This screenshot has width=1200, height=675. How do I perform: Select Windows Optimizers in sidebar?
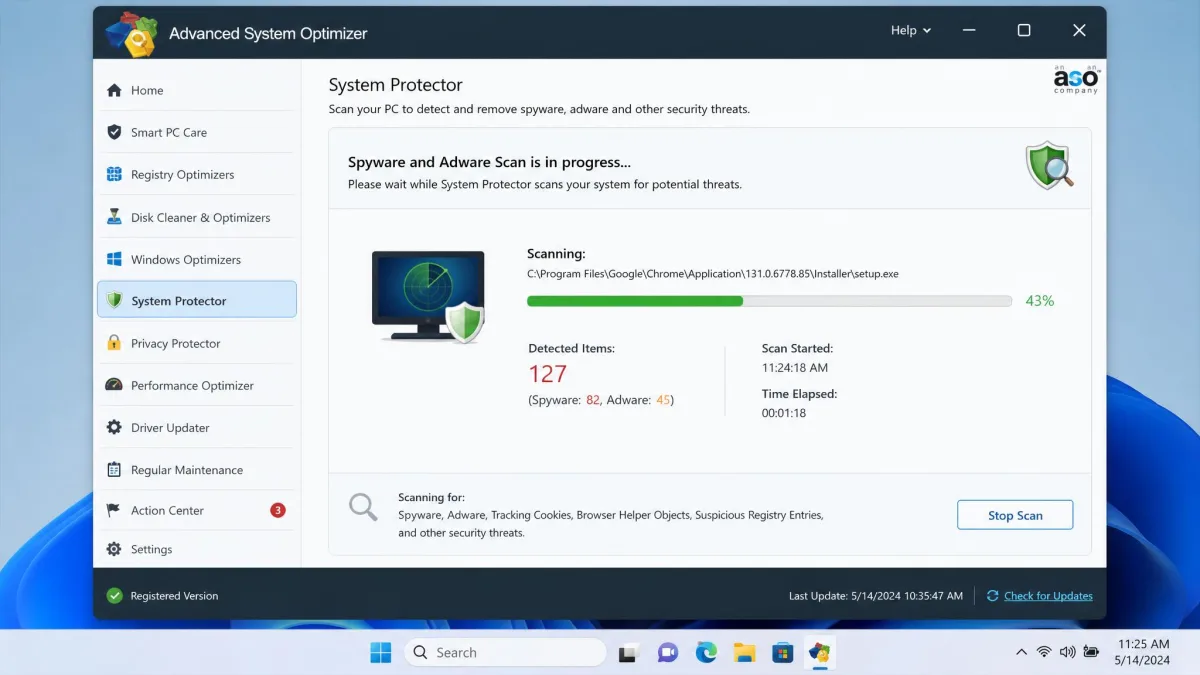pos(197,259)
